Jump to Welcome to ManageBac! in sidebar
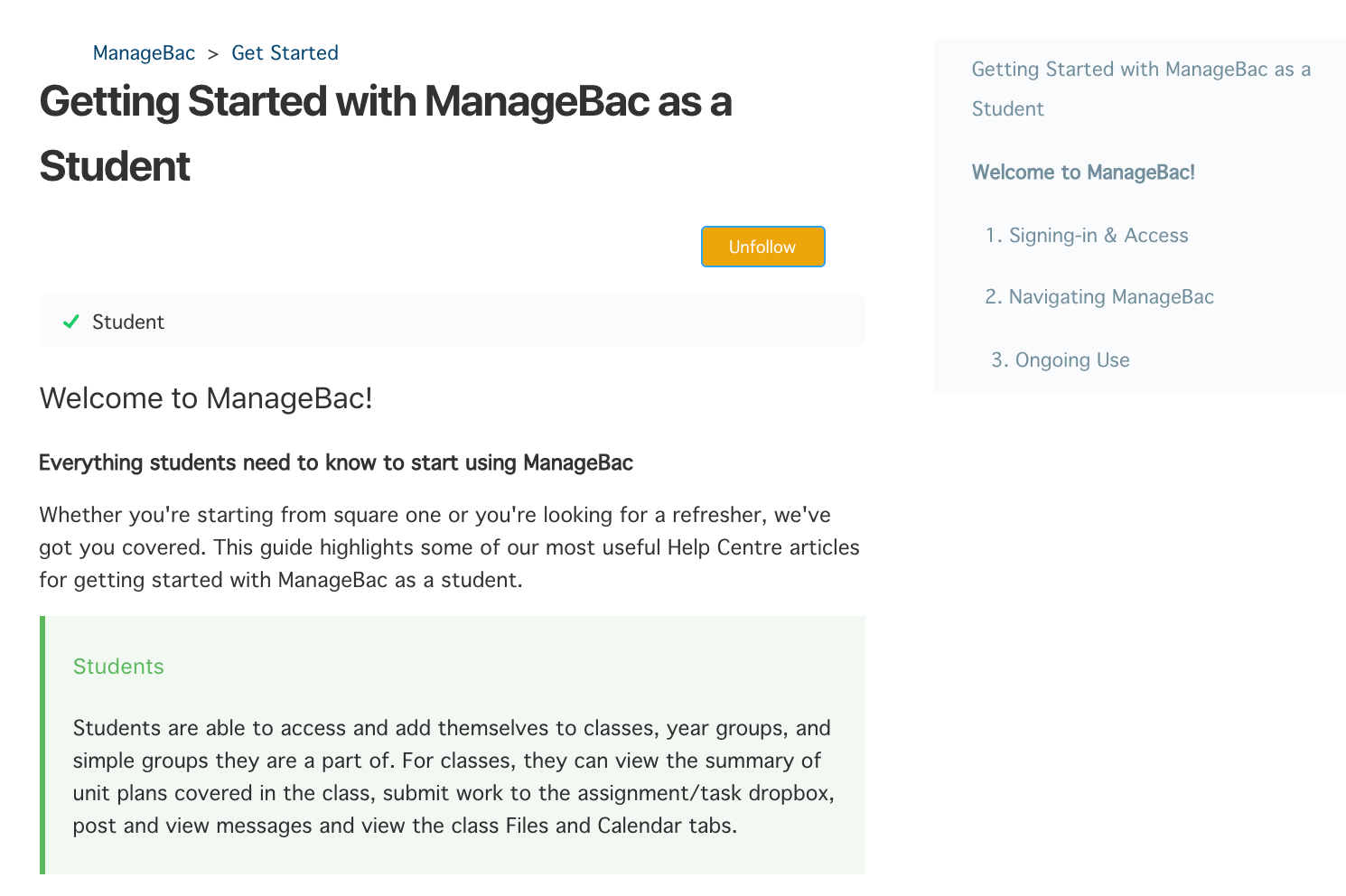This screenshot has width=1346, height=896. (1083, 173)
